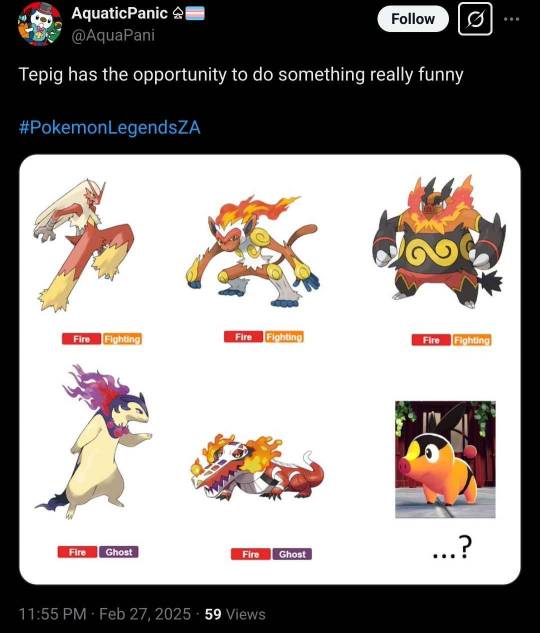This screenshot has height=633, width=540.
Task: Click the red Fire tag under Infernape
Action: 243,337
